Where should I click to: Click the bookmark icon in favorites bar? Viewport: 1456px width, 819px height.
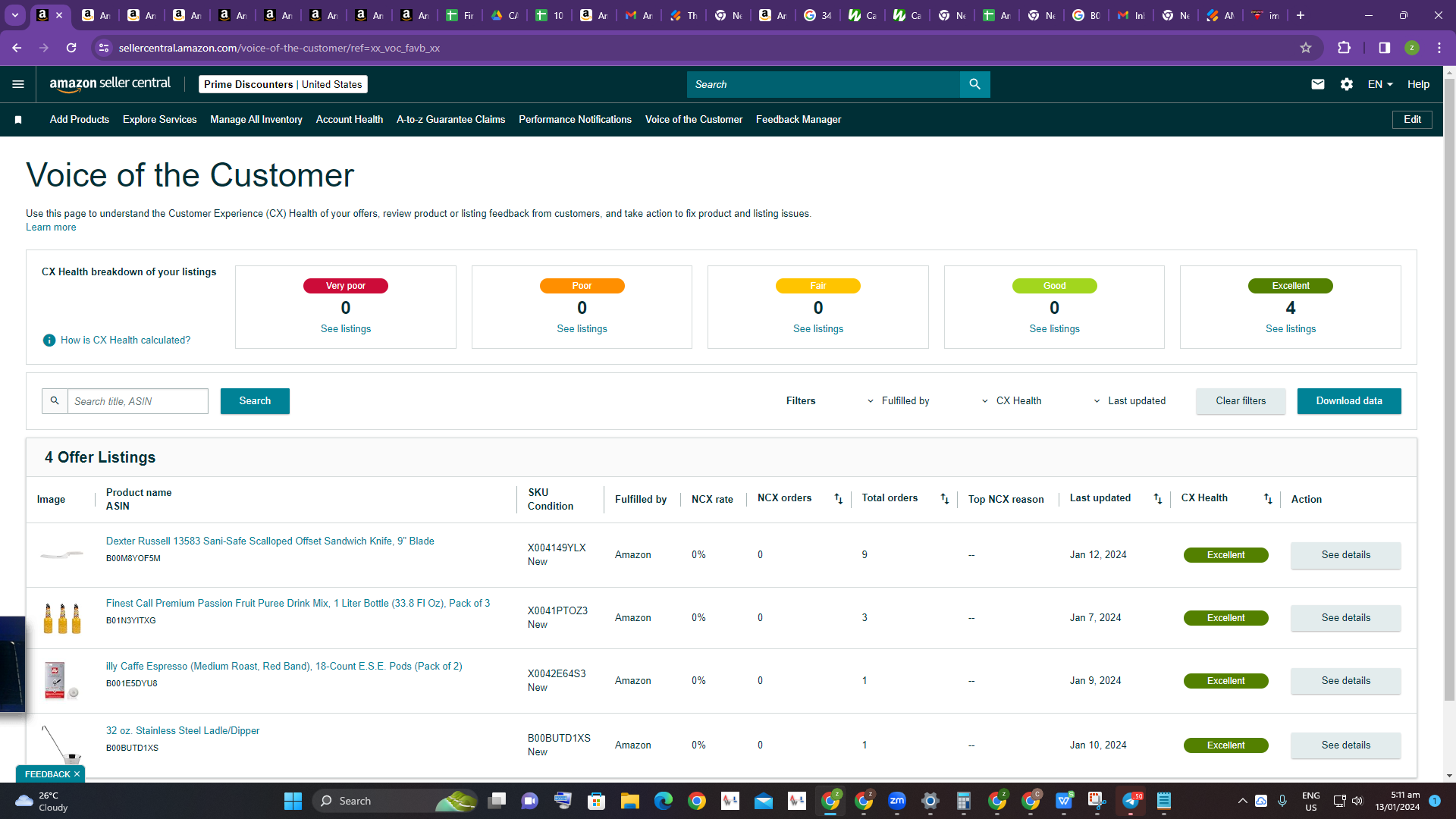[18, 120]
